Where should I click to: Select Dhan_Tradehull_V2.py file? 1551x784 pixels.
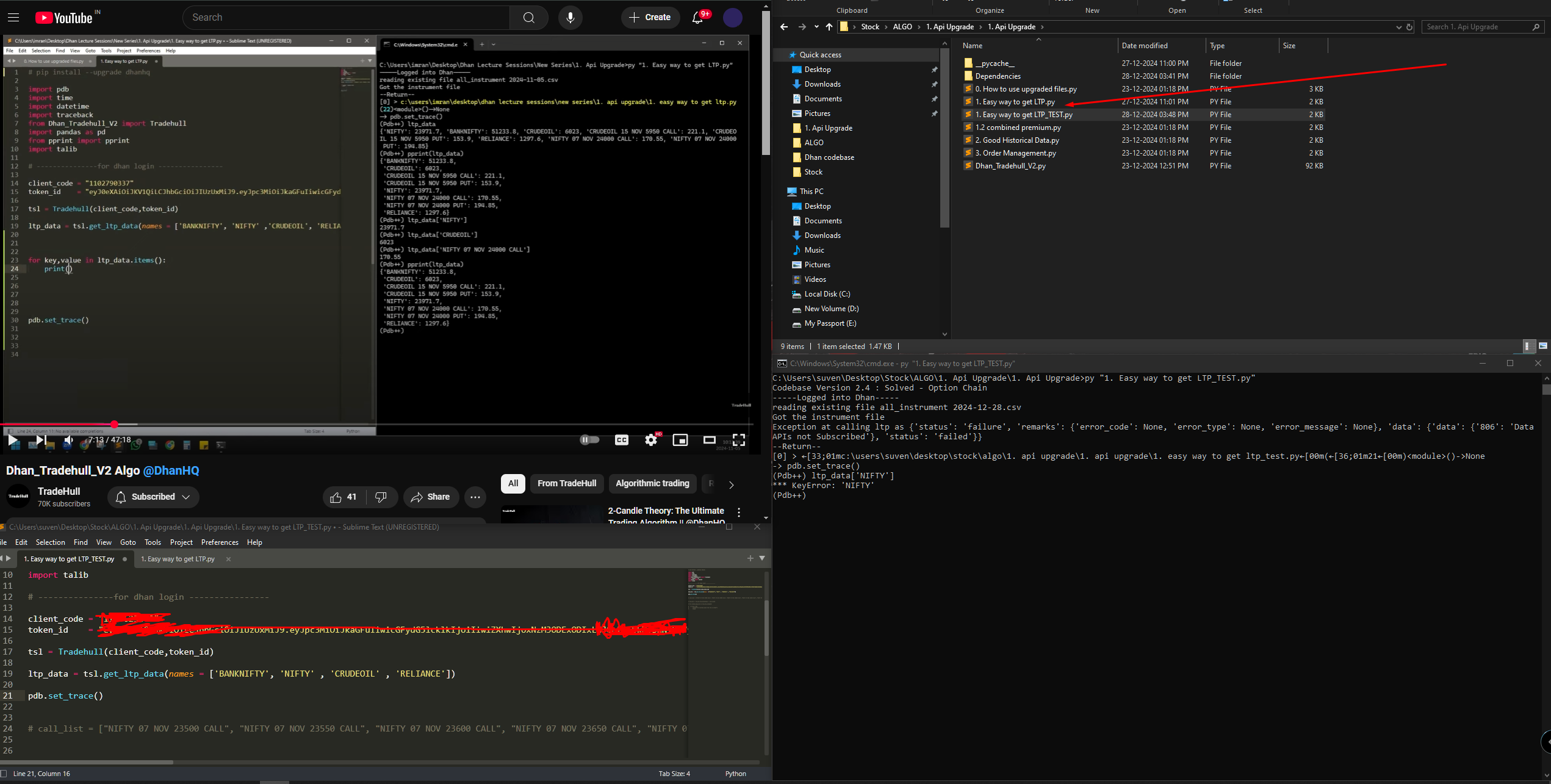[x=1010, y=166]
